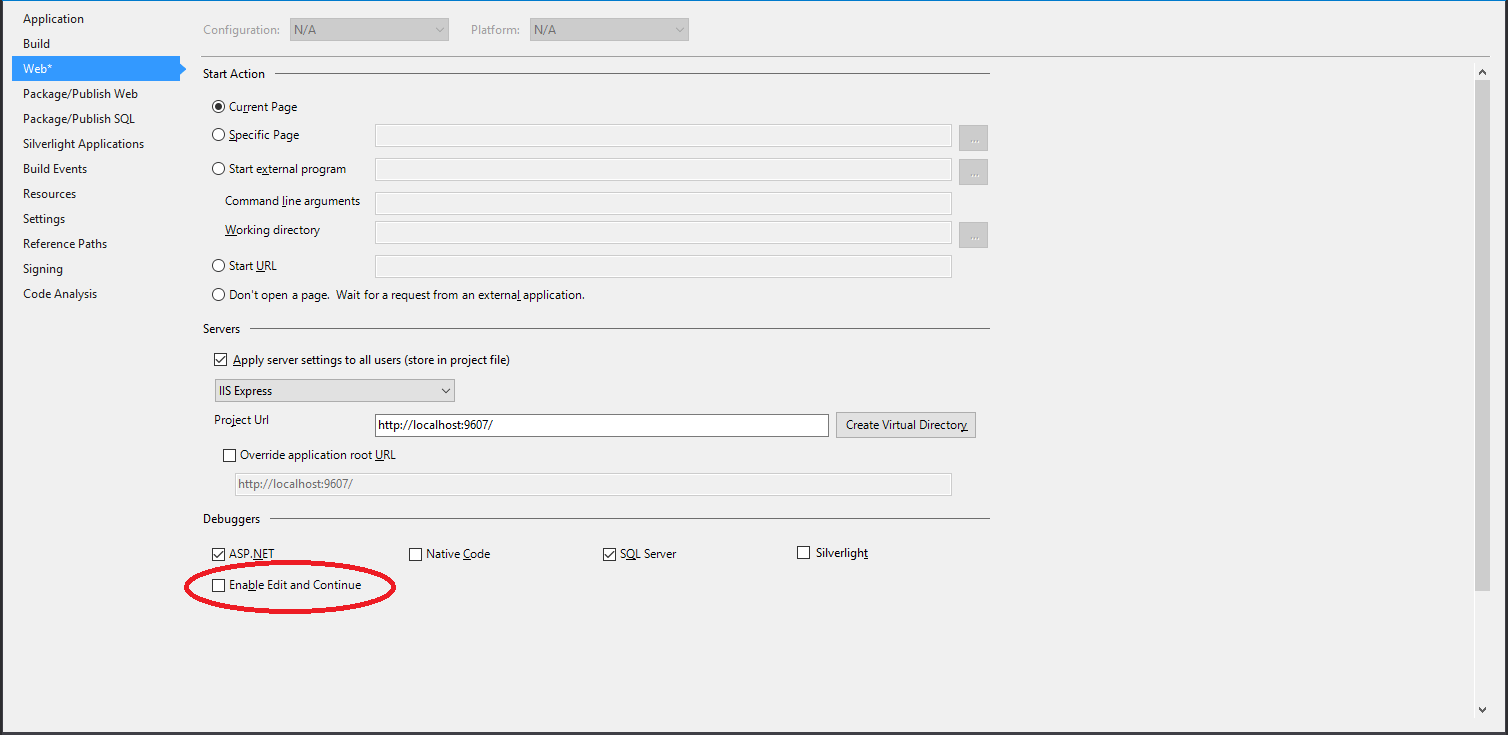
Task: Disable the SQL Server debugger checkbox
Action: 609,554
